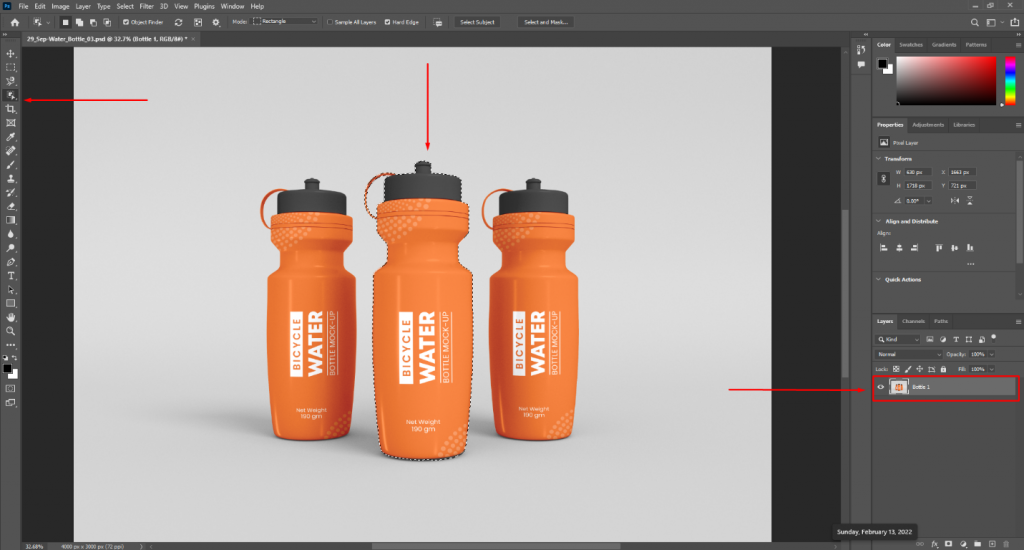Collapse the Quick Actions section
Image resolution: width=1024 pixels, height=550 pixels.
point(878,280)
